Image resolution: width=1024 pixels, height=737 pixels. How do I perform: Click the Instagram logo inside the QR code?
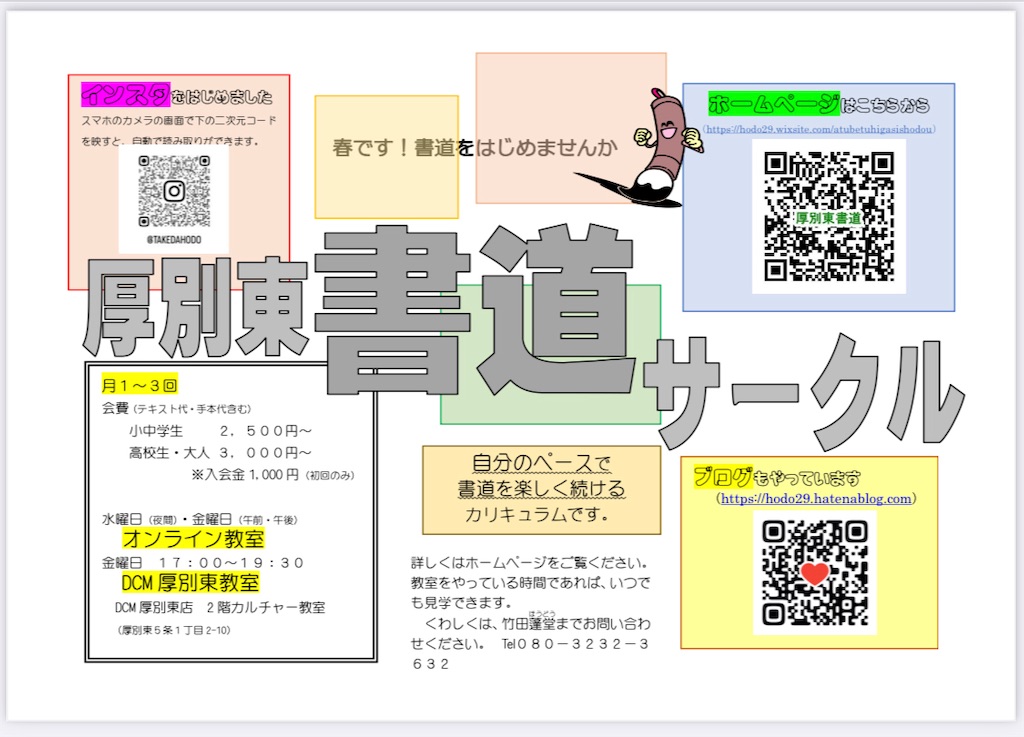click(x=174, y=191)
